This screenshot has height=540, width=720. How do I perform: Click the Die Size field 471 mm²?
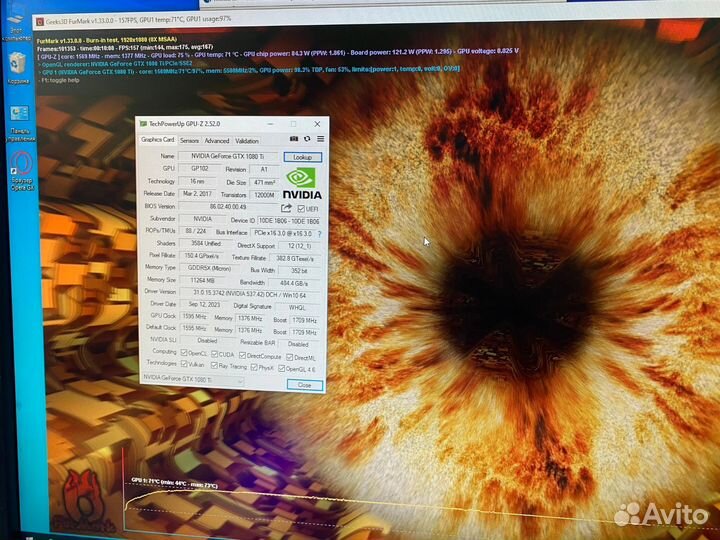[x=264, y=182]
